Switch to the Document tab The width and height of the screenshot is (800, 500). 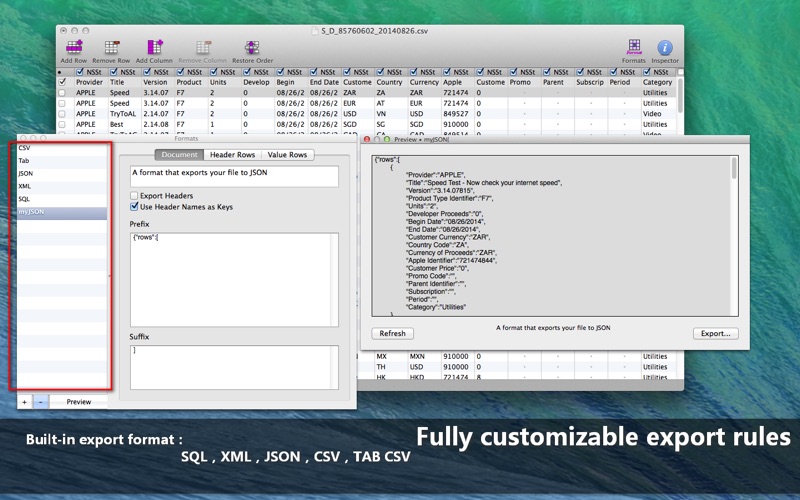(179, 155)
